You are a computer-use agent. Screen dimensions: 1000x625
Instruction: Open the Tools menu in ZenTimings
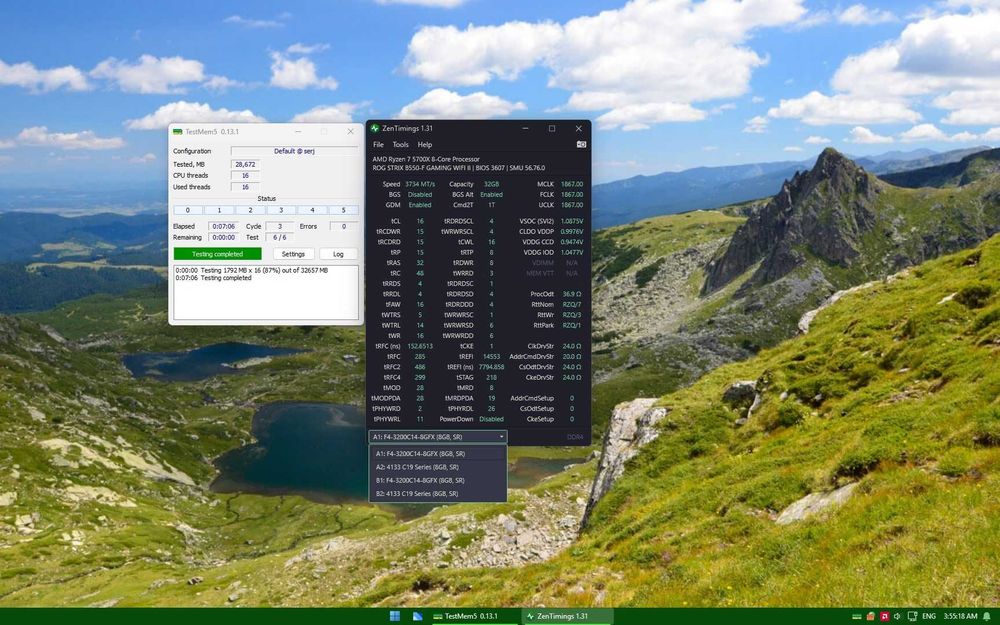(x=401, y=145)
